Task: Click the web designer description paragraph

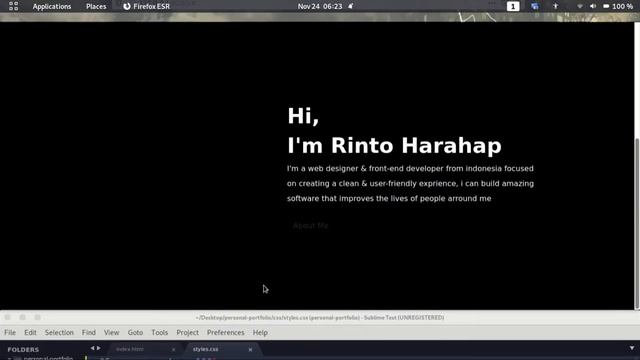Action: [410, 183]
